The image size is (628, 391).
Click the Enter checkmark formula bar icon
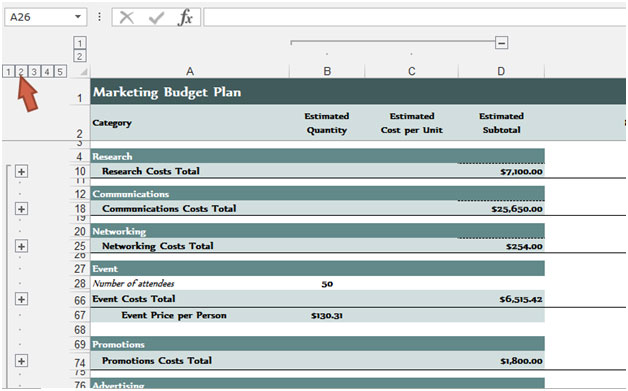point(156,17)
